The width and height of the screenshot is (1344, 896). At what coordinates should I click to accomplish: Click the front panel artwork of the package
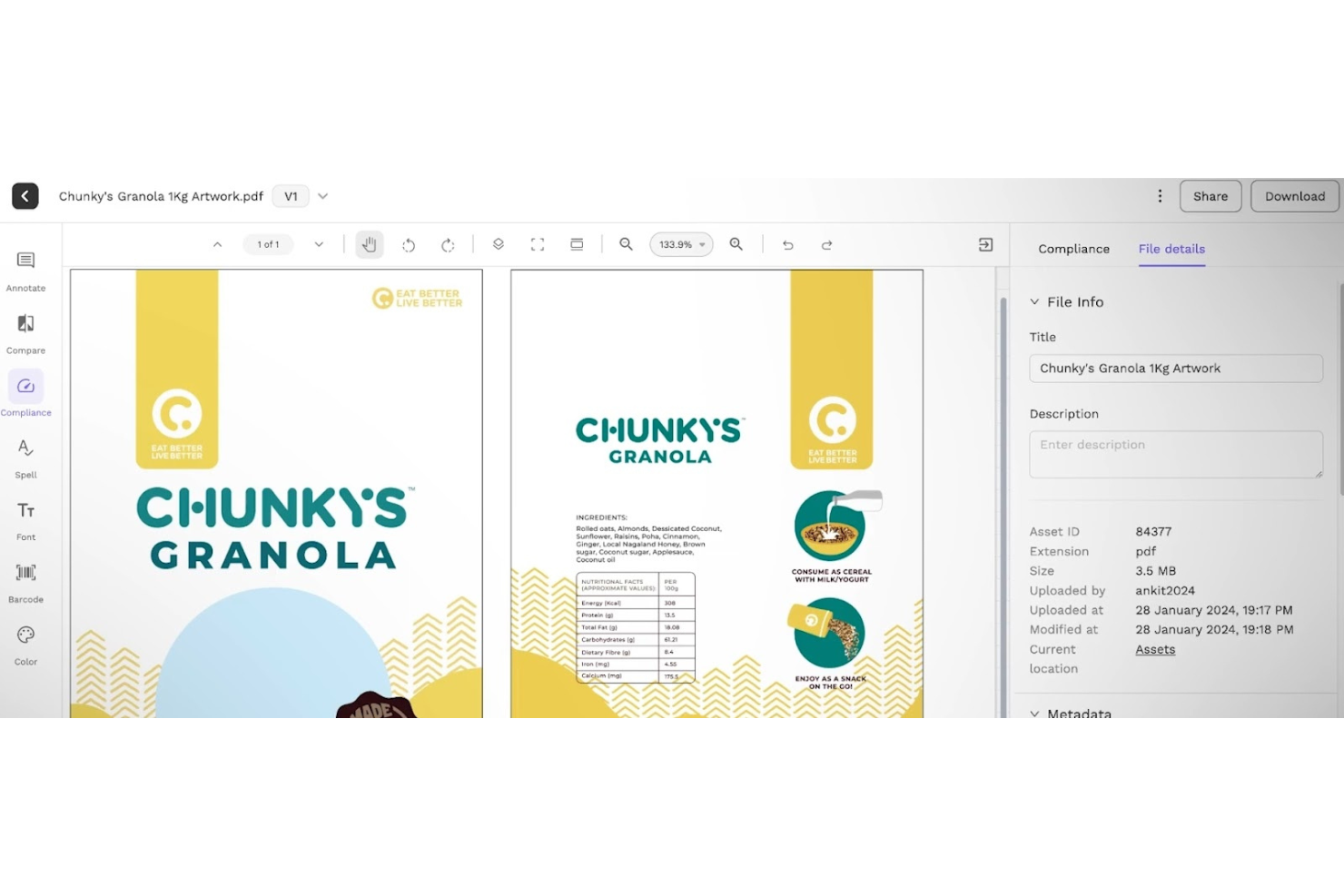[276, 494]
